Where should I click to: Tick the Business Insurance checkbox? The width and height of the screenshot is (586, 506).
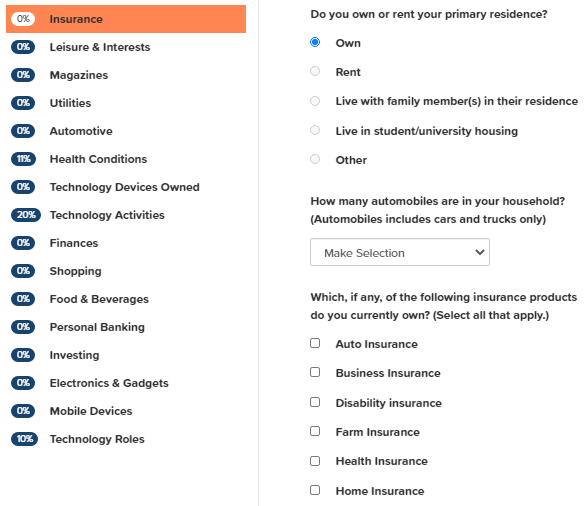pyautogui.click(x=315, y=372)
